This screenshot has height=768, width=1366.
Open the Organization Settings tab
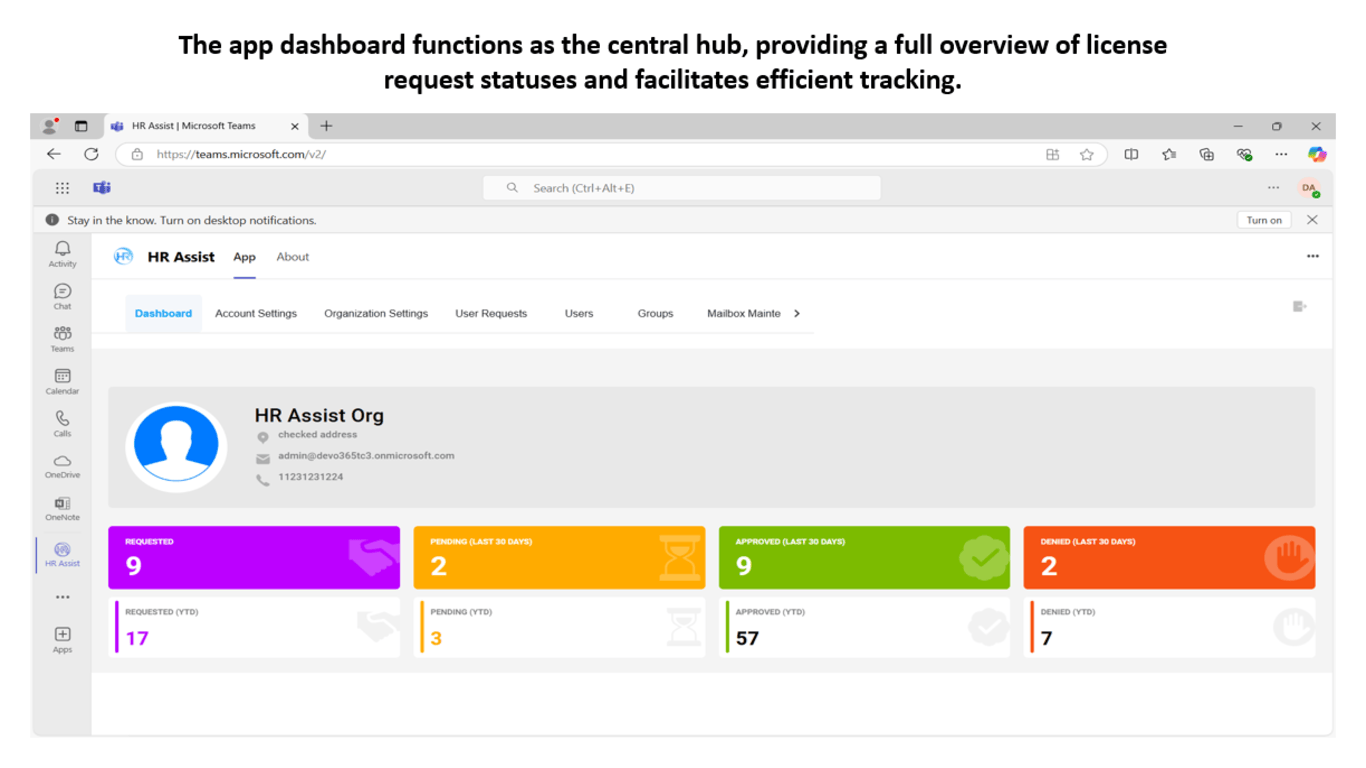tap(375, 314)
